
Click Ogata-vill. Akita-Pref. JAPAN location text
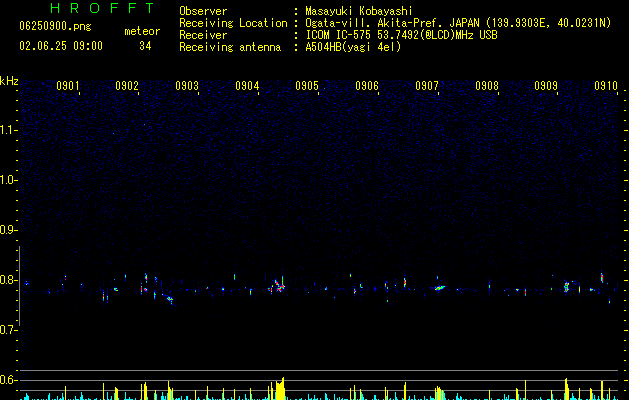[x=458, y=23]
